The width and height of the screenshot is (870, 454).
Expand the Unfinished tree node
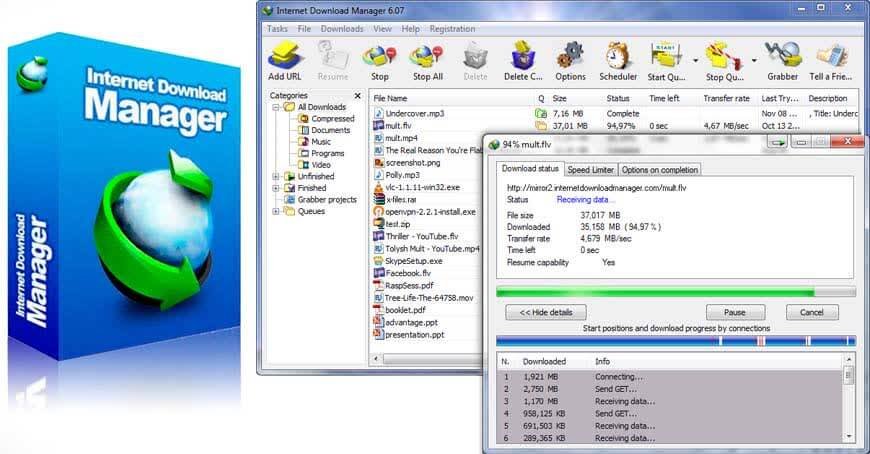(276, 176)
